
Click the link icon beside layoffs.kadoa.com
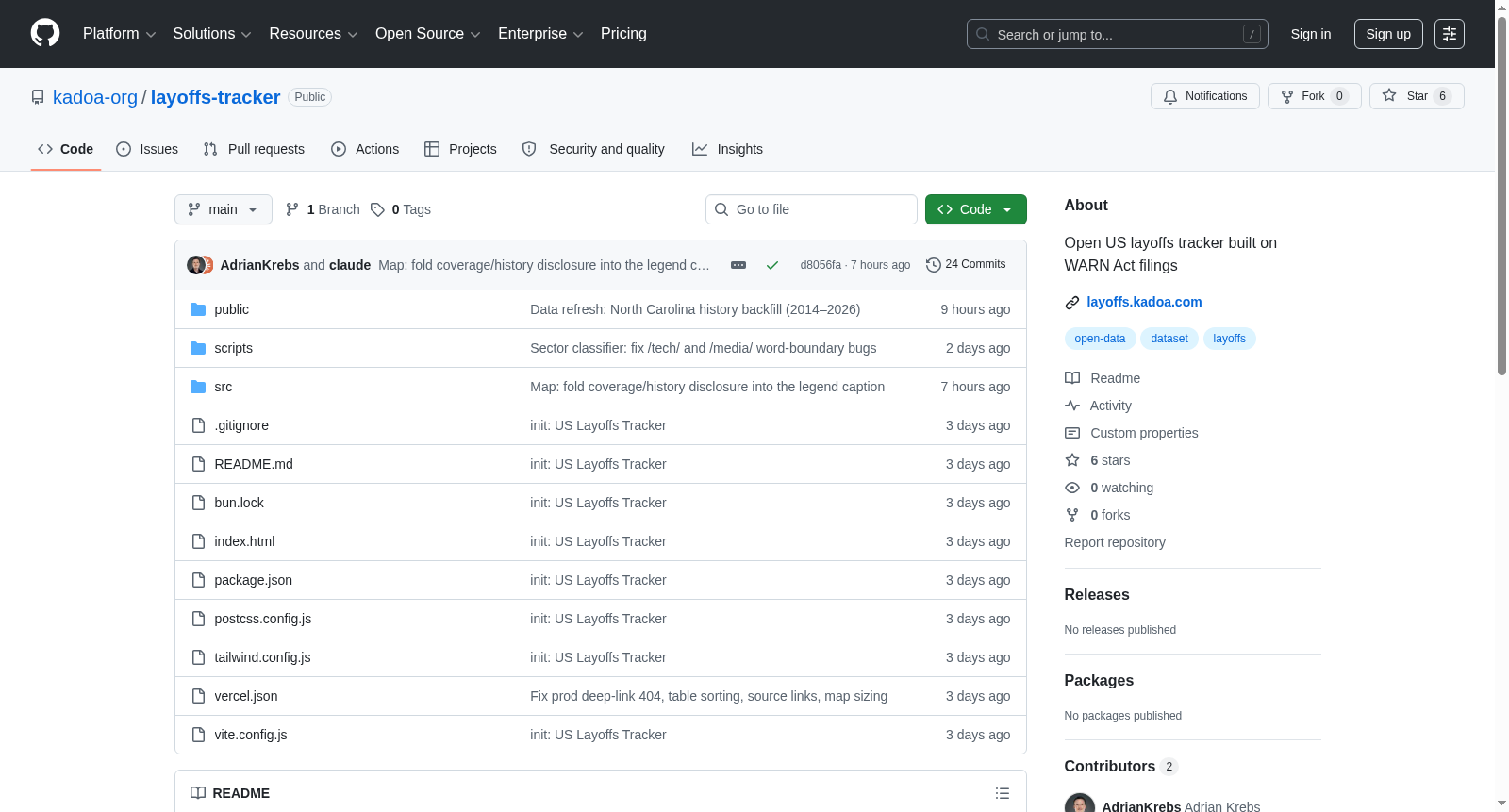point(1072,303)
